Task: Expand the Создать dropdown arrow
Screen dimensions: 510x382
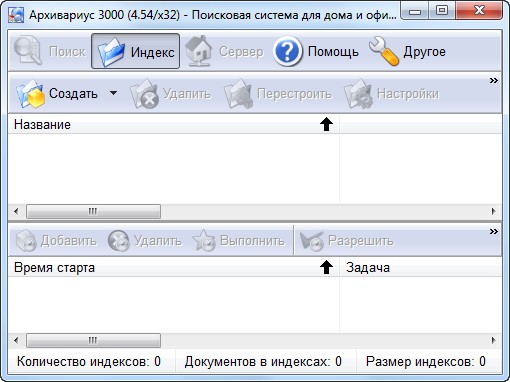Action: [x=113, y=93]
